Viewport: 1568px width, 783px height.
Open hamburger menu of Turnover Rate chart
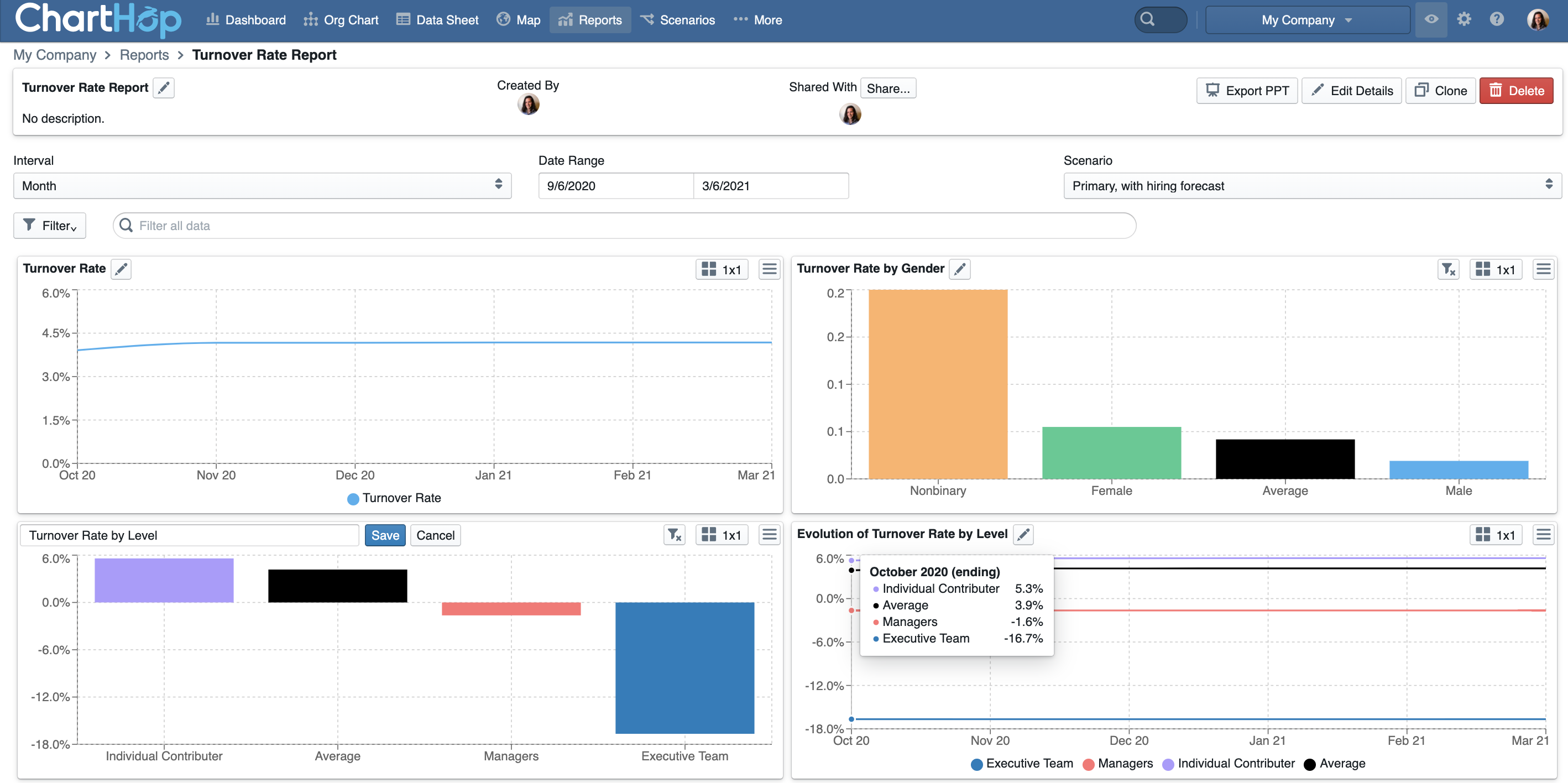(x=770, y=269)
